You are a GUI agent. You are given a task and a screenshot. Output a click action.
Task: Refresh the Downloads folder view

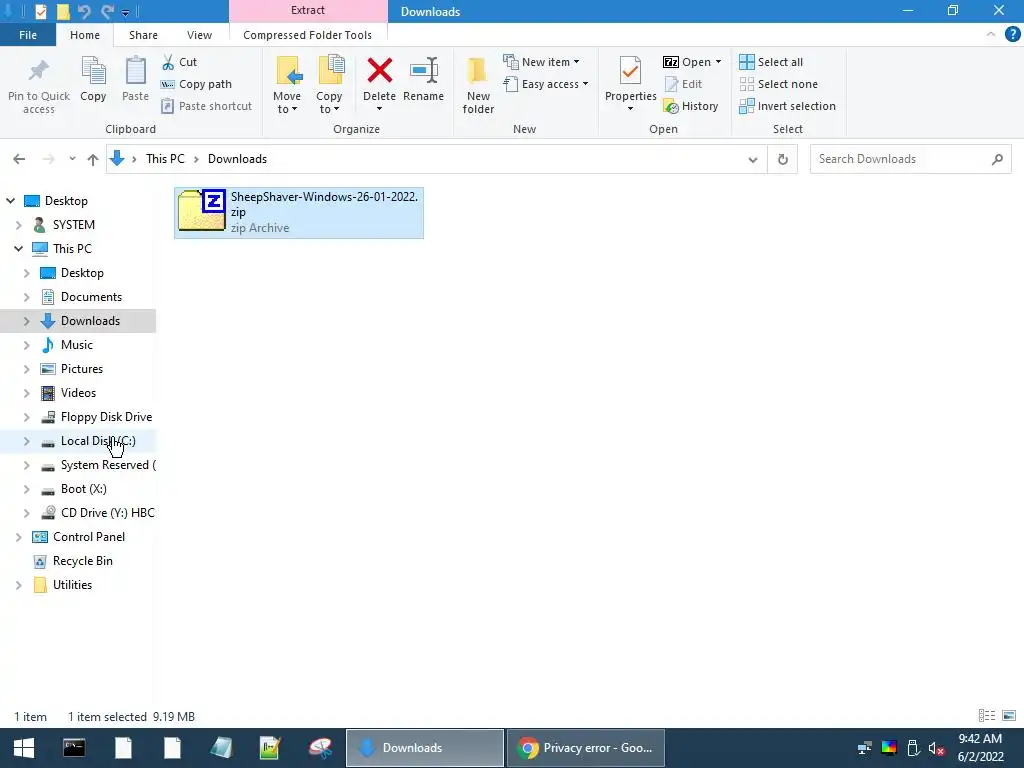[782, 159]
